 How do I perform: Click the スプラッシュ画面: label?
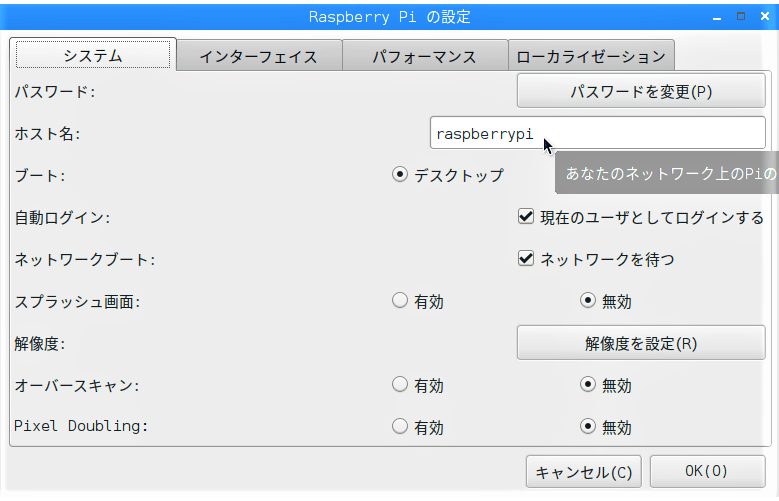[x=77, y=302]
